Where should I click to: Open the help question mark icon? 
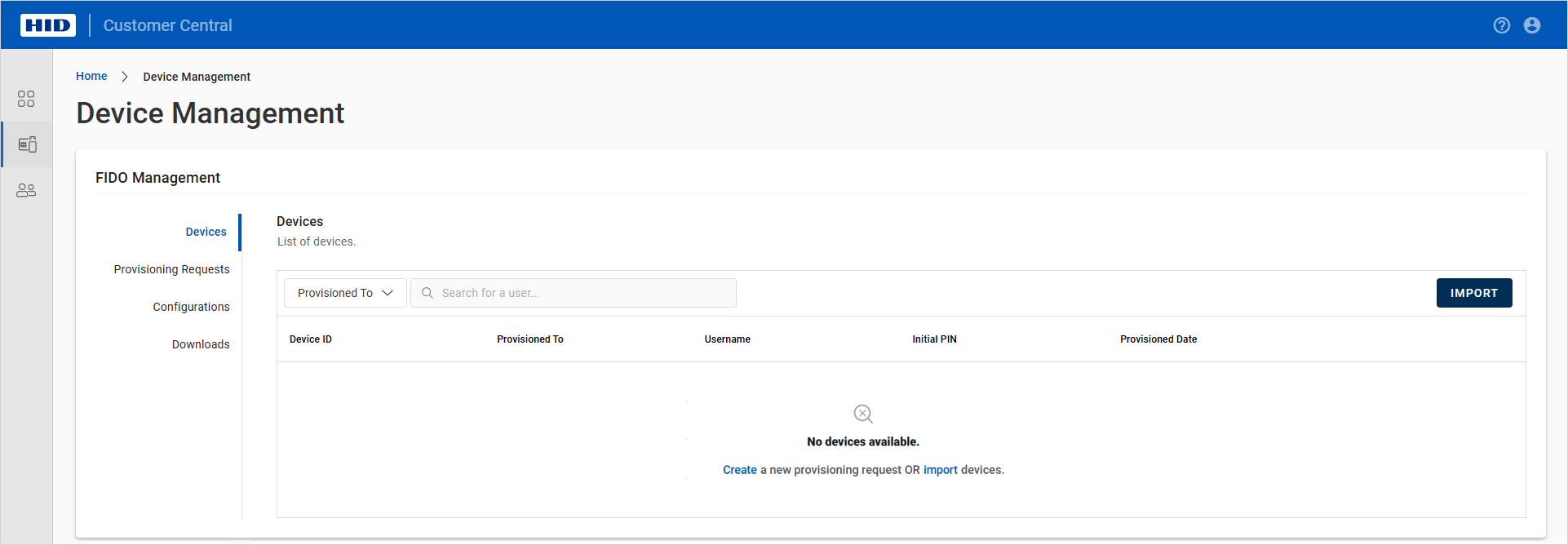click(x=1501, y=25)
